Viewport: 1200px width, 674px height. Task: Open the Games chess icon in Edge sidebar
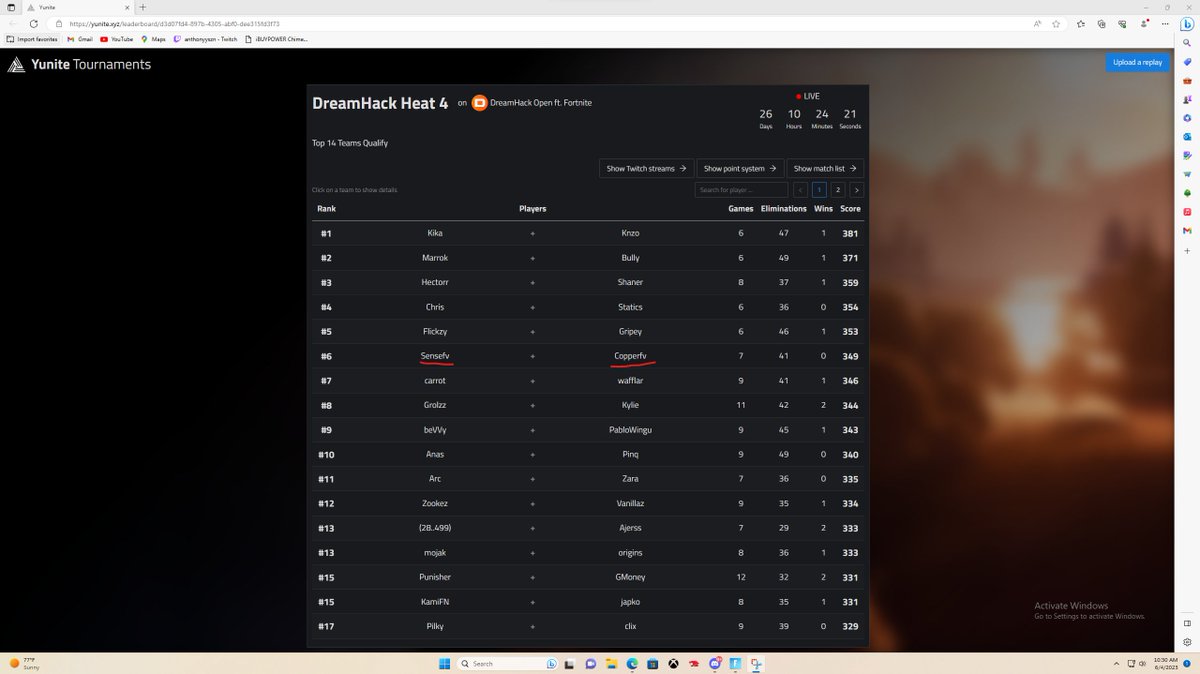[1187, 99]
